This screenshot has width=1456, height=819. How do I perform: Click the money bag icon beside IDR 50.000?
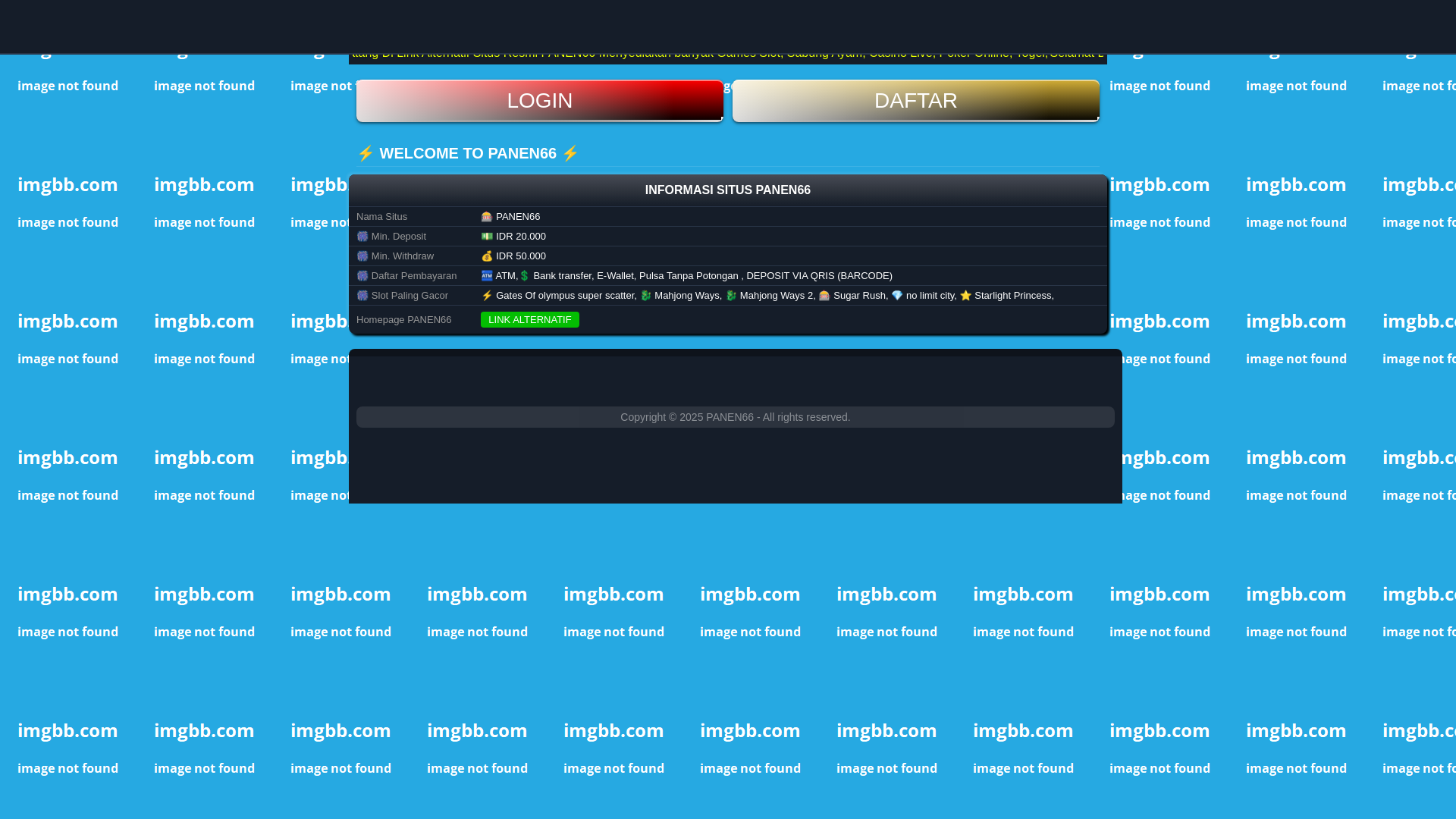click(x=487, y=256)
